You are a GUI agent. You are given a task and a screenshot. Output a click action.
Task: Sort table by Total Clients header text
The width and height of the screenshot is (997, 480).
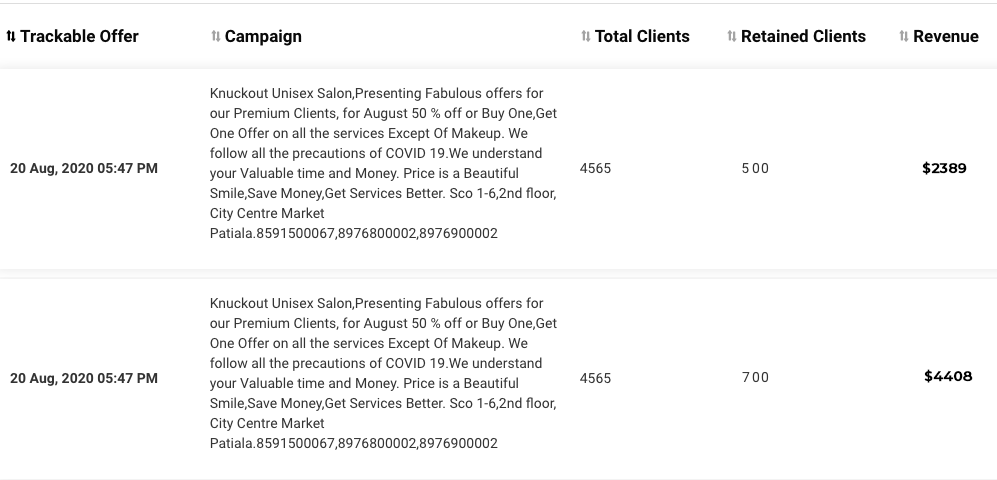pos(642,37)
